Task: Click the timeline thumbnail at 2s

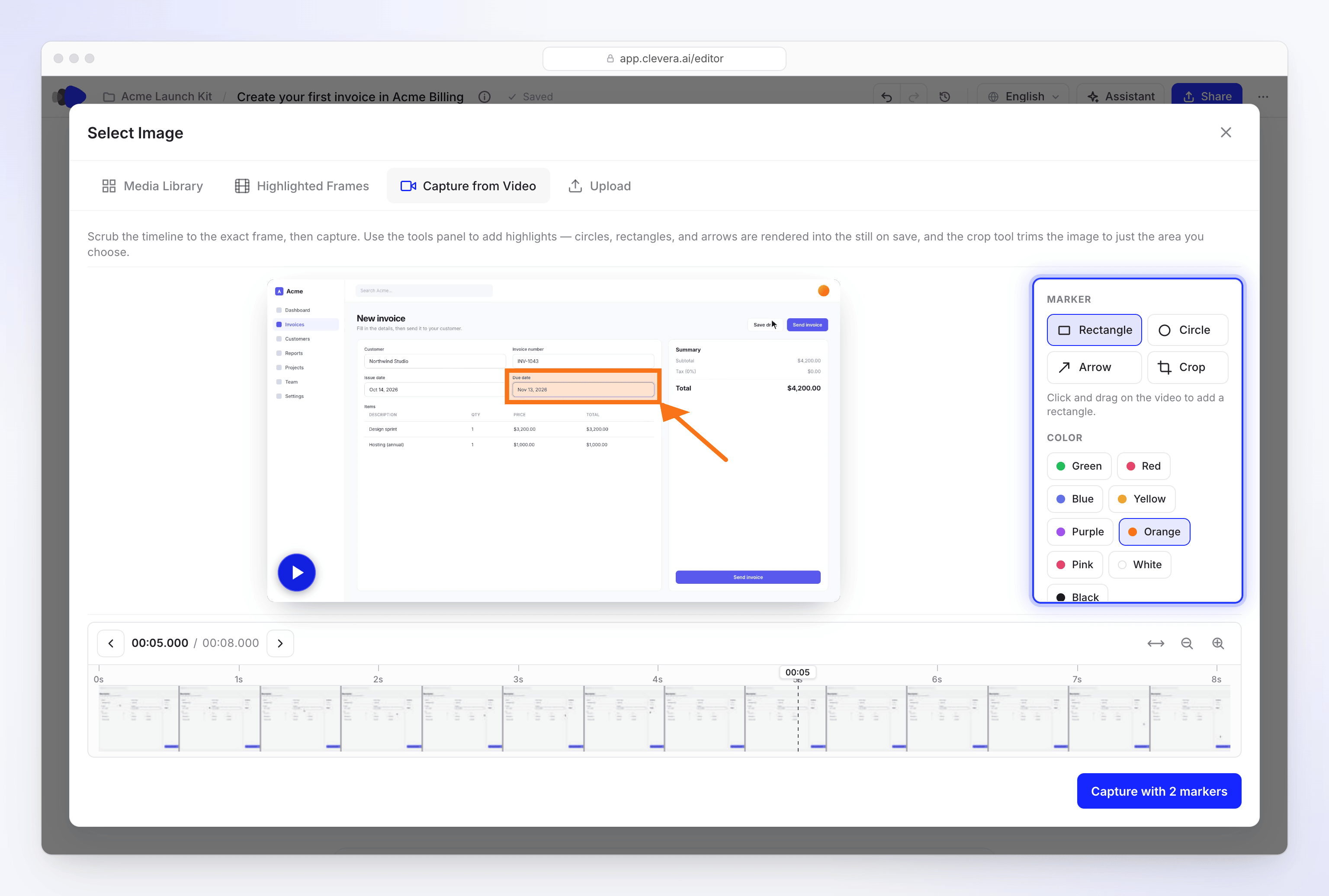Action: tap(381, 718)
